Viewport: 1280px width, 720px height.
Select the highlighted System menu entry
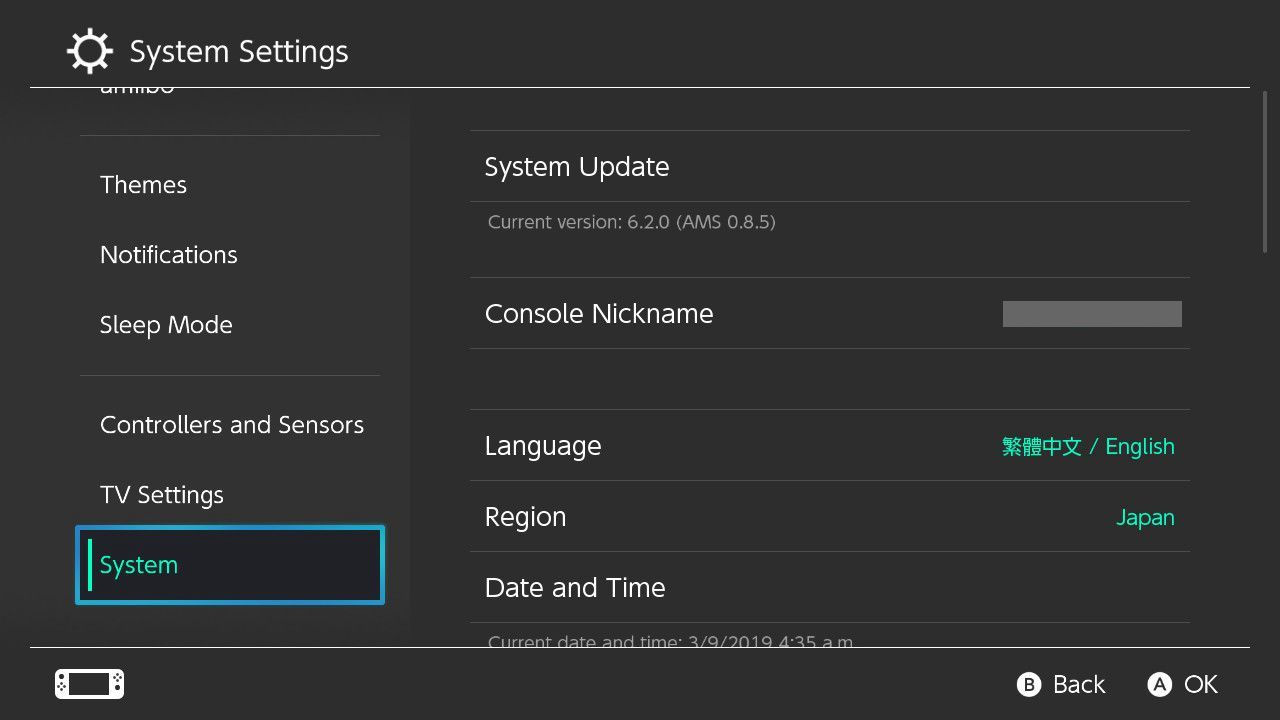click(230, 565)
